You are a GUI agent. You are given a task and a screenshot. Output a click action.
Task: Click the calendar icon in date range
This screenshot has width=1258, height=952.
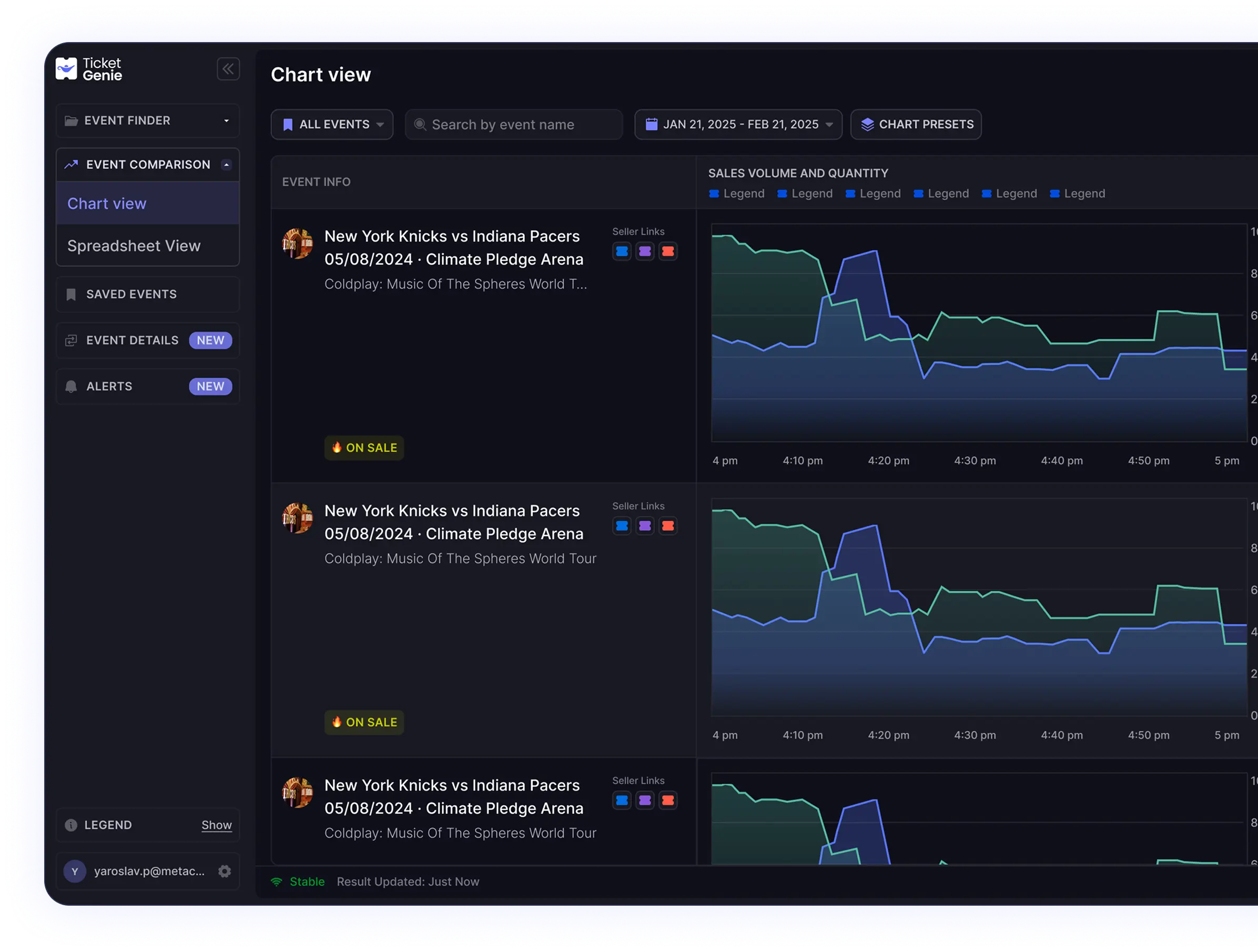652,124
